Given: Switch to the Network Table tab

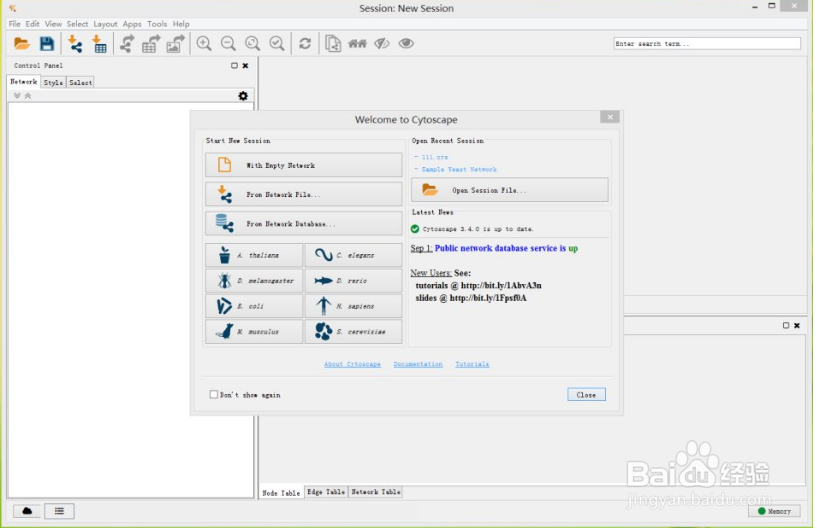Looking at the screenshot, I should [x=375, y=492].
